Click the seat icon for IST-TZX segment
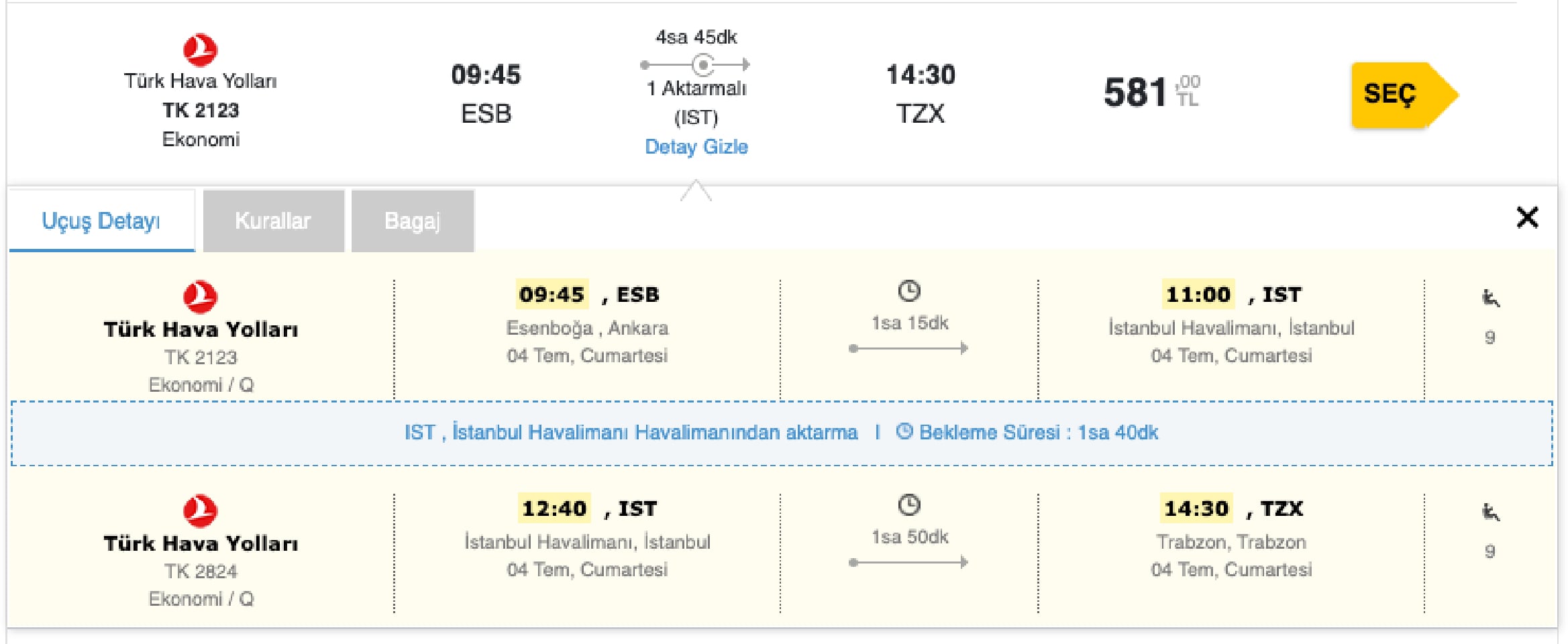 (x=1490, y=512)
